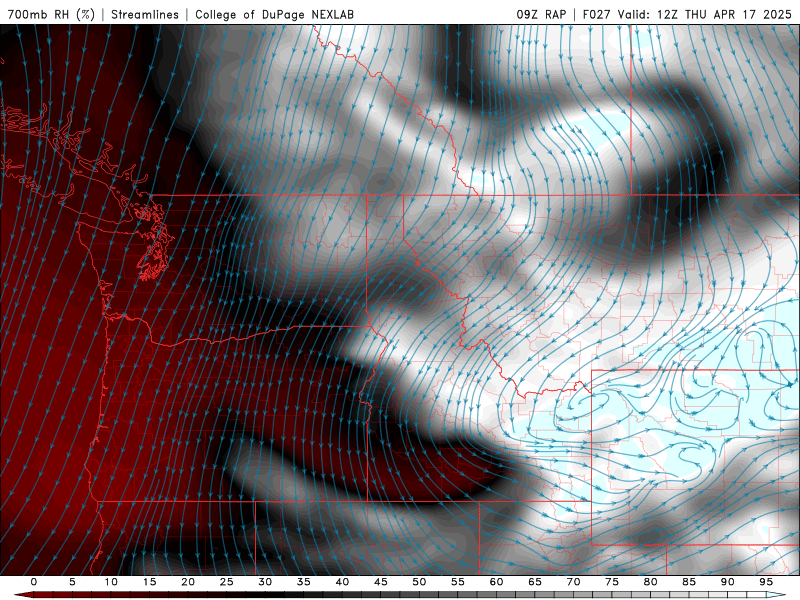Click the "25" label on the color scale
Screen dimensions: 800x600
click(x=227, y=582)
